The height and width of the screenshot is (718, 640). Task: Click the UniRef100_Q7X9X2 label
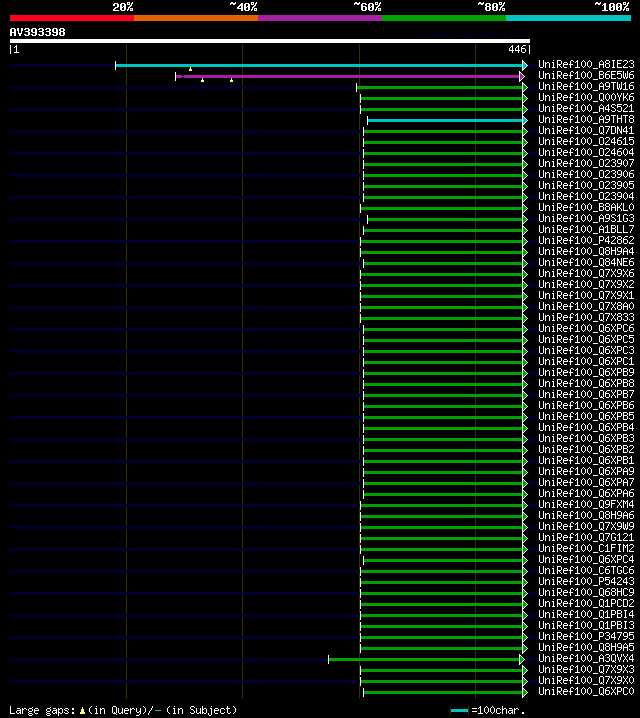[586, 284]
